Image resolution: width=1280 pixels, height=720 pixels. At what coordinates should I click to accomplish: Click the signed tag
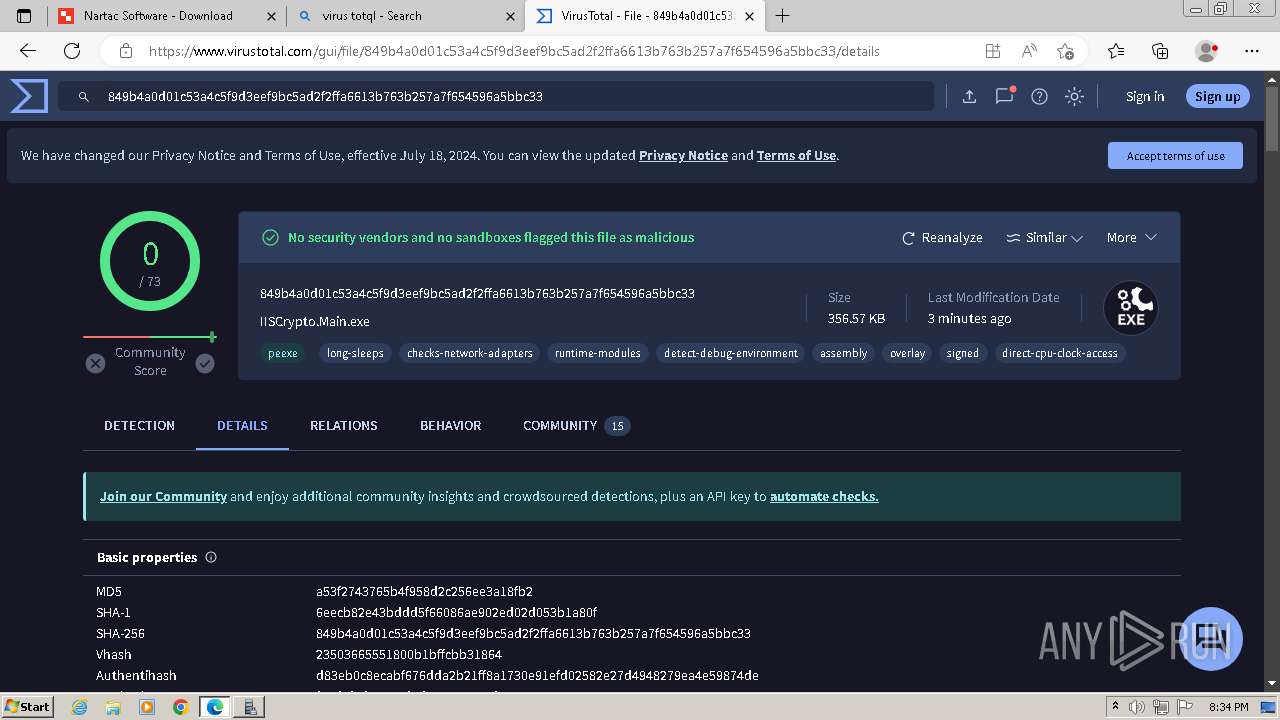962,353
